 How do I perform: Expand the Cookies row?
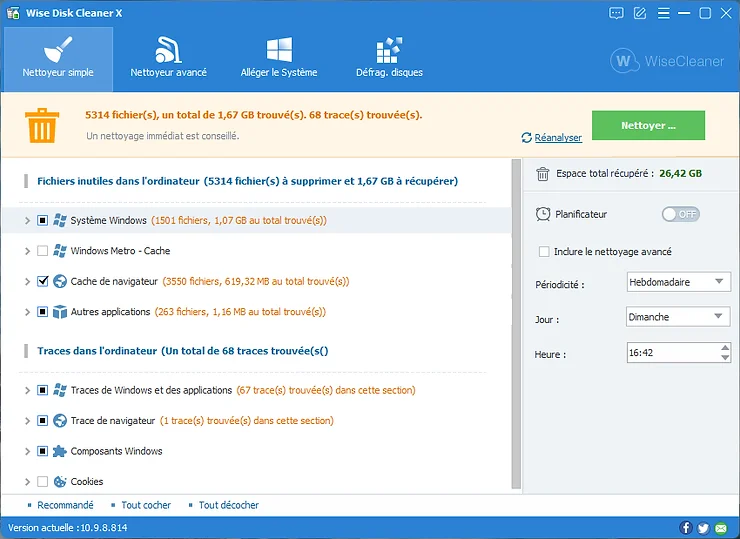point(27,481)
